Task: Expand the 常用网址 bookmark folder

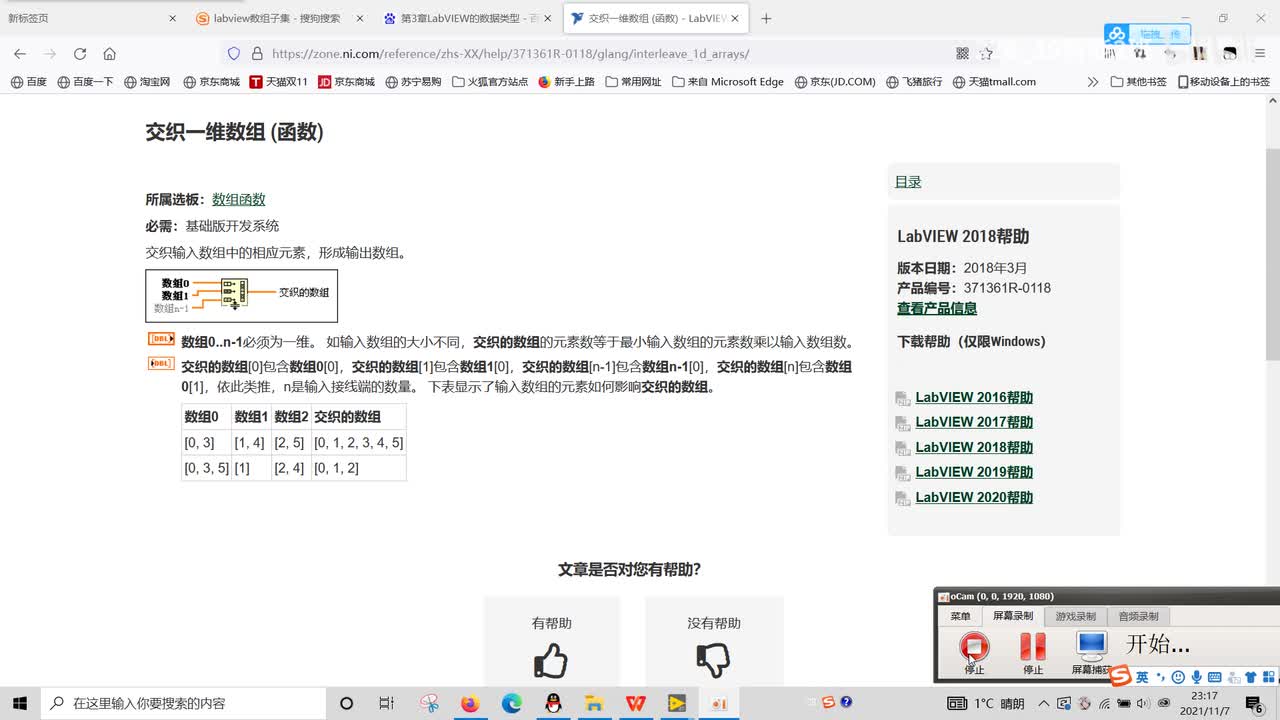Action: (x=633, y=82)
